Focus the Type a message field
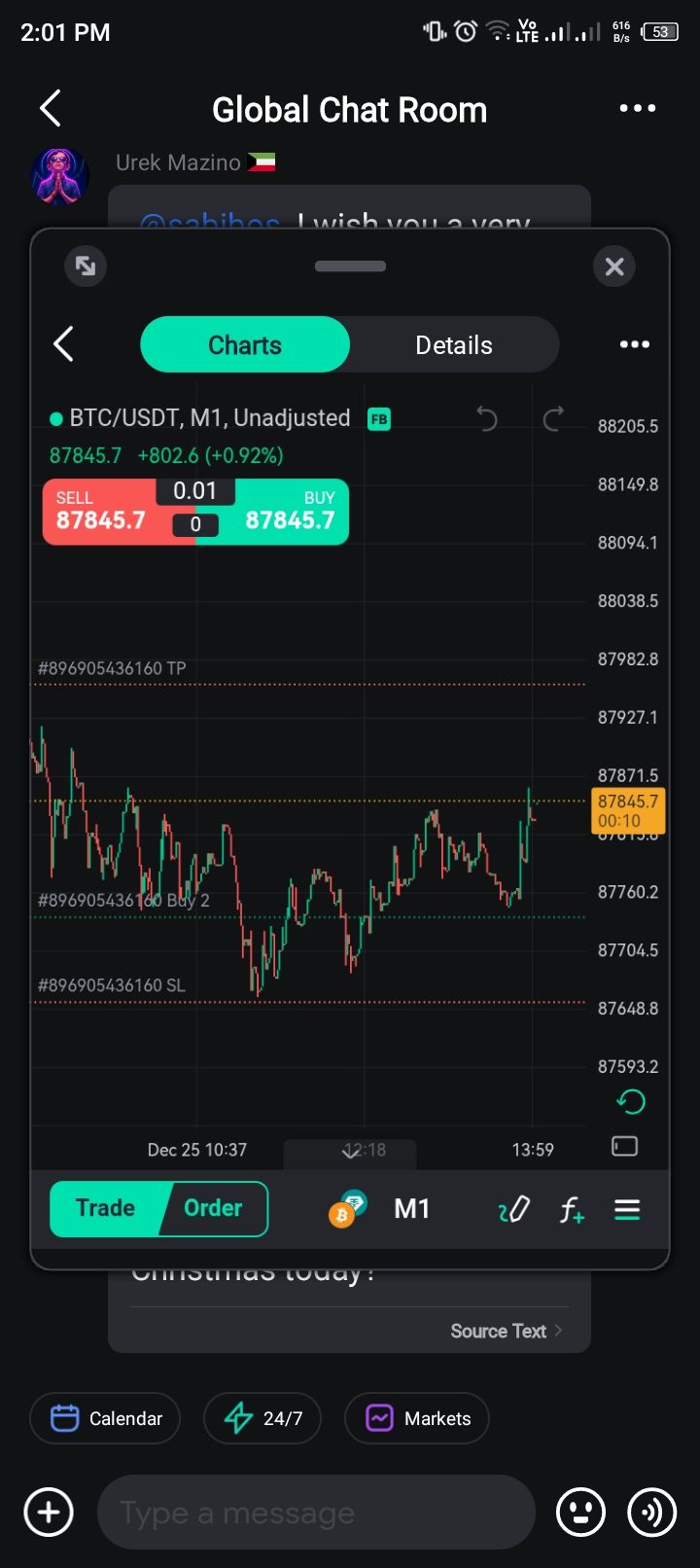This screenshot has height=1568, width=700. 316,1513
